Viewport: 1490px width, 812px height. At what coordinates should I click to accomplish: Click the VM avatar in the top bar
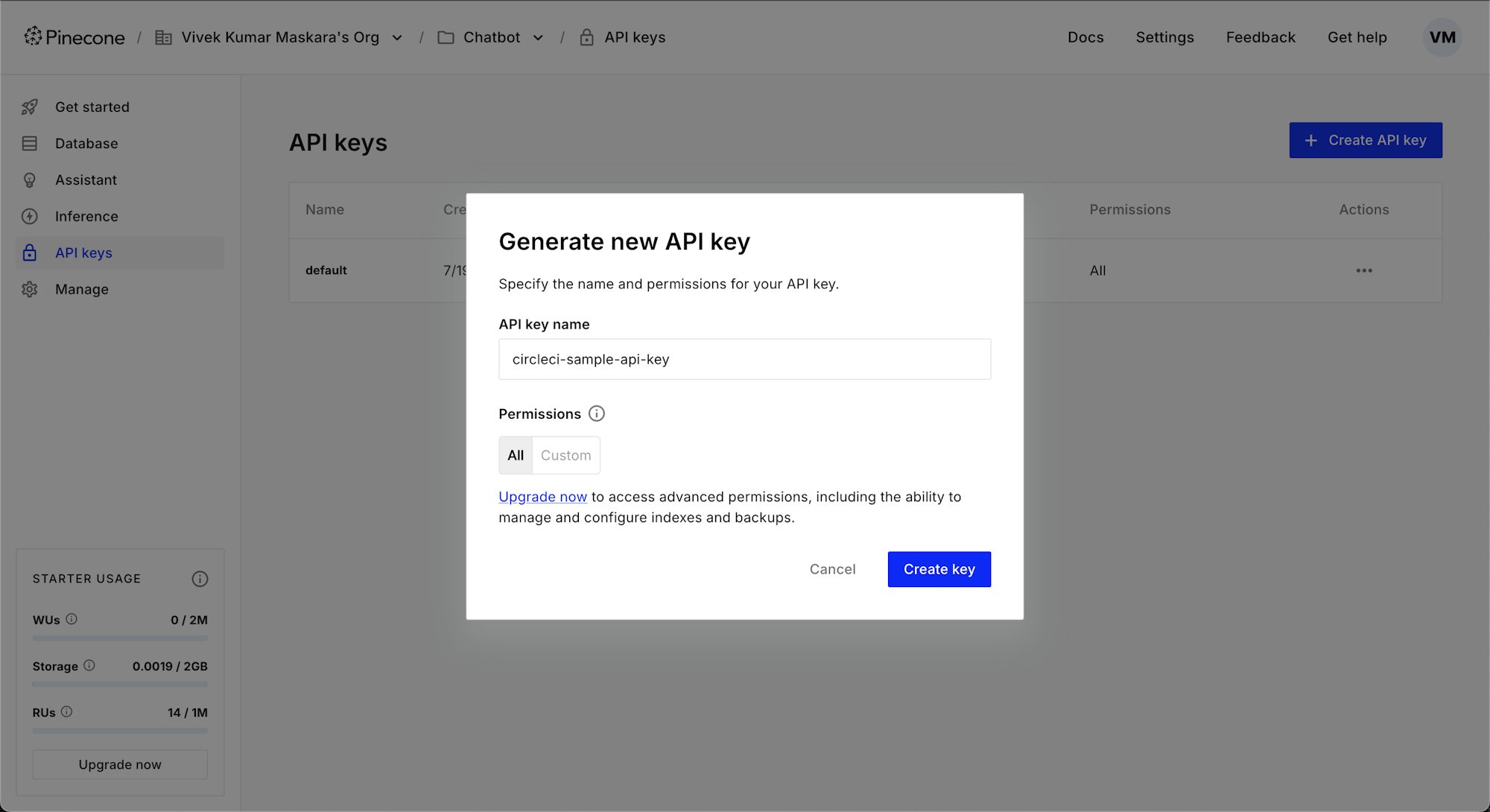click(1442, 37)
